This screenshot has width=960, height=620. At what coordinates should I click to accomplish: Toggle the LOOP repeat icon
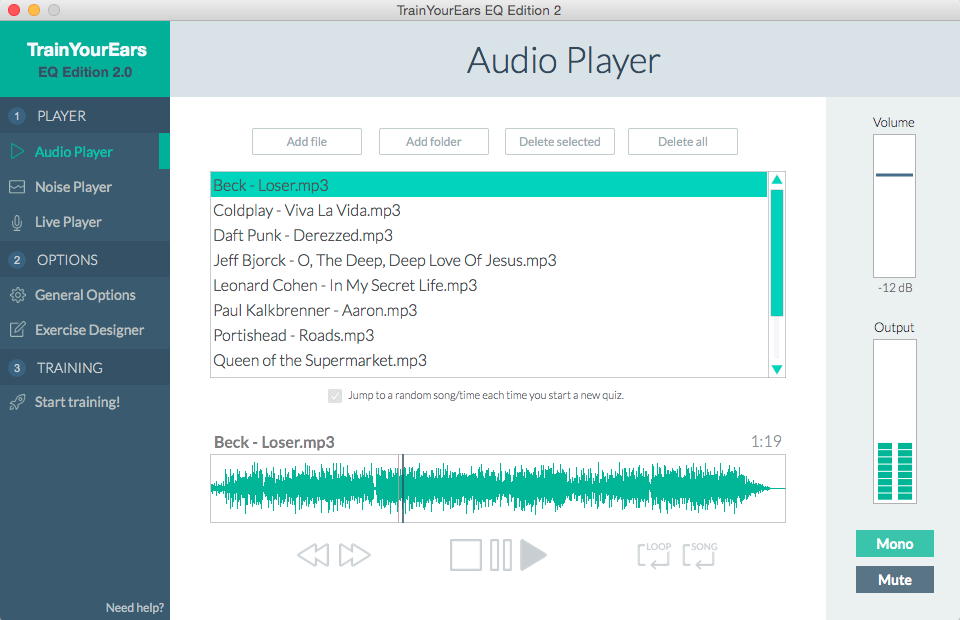pyautogui.click(x=655, y=555)
